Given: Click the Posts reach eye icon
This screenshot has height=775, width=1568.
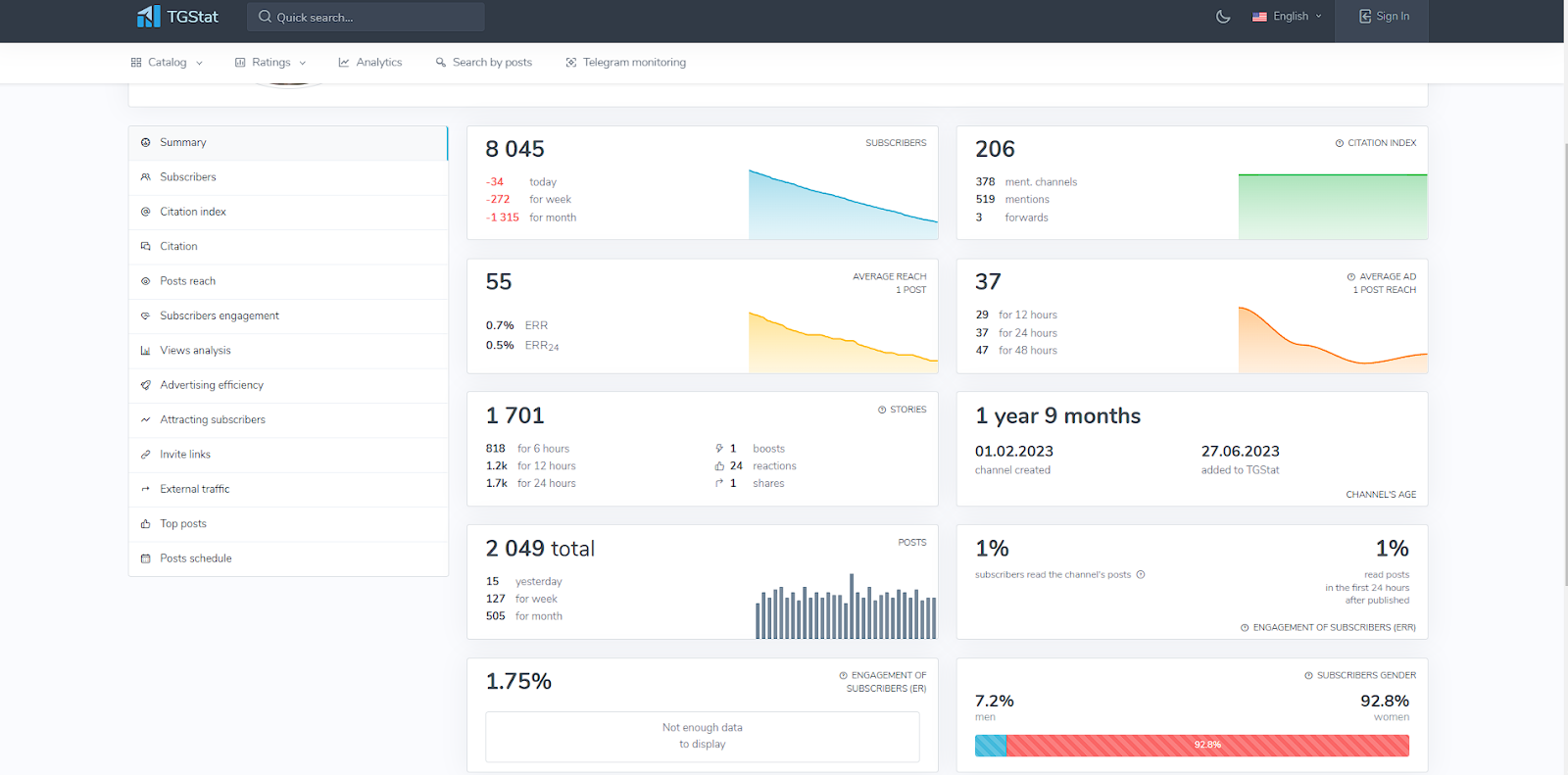Looking at the screenshot, I should (146, 281).
